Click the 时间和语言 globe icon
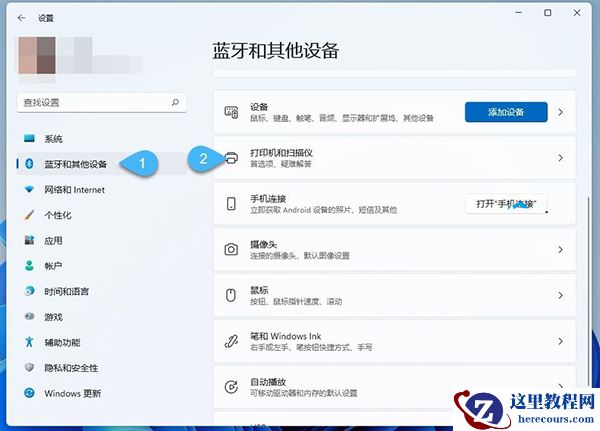The height and width of the screenshot is (431, 600). [x=29, y=291]
